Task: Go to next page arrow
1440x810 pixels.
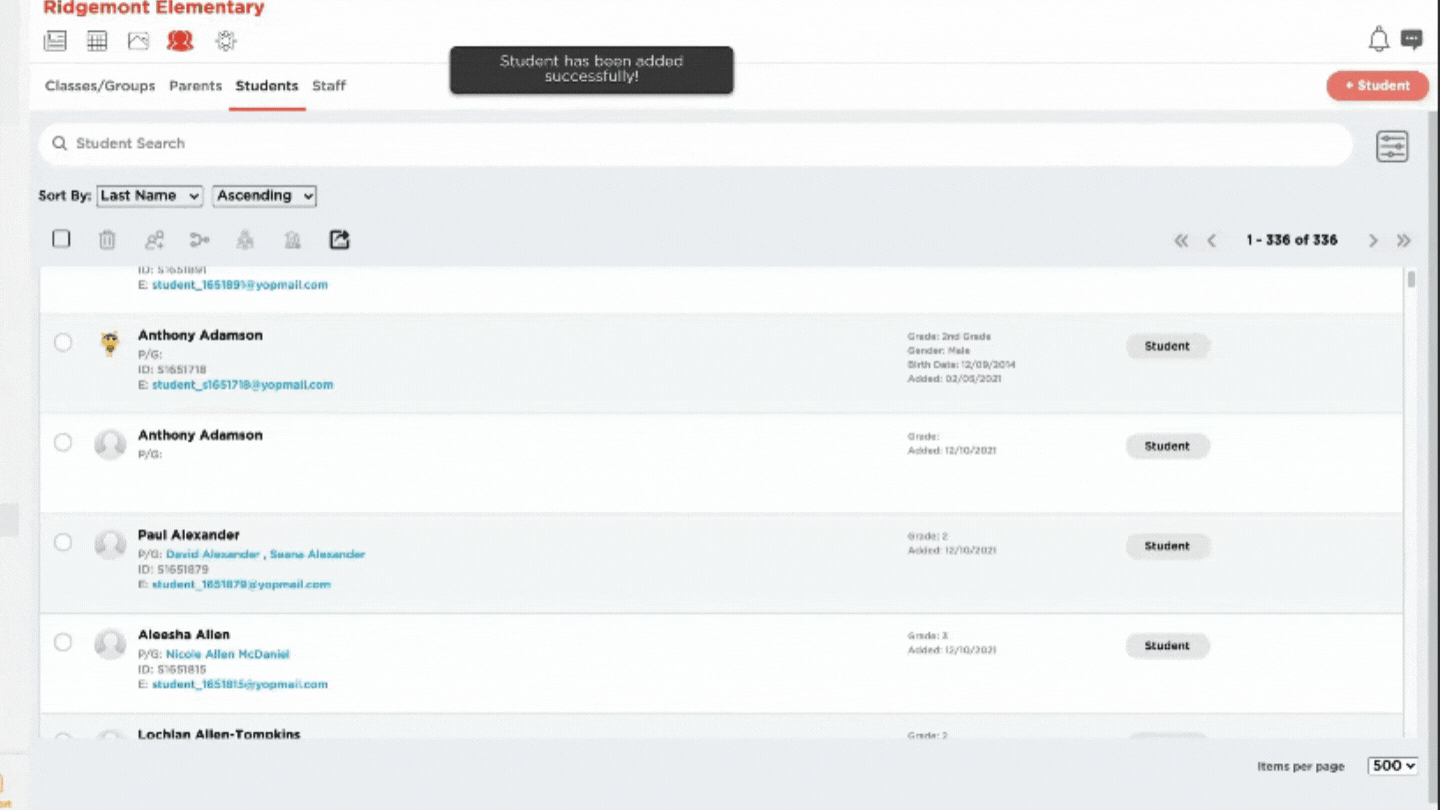Action: (1373, 240)
